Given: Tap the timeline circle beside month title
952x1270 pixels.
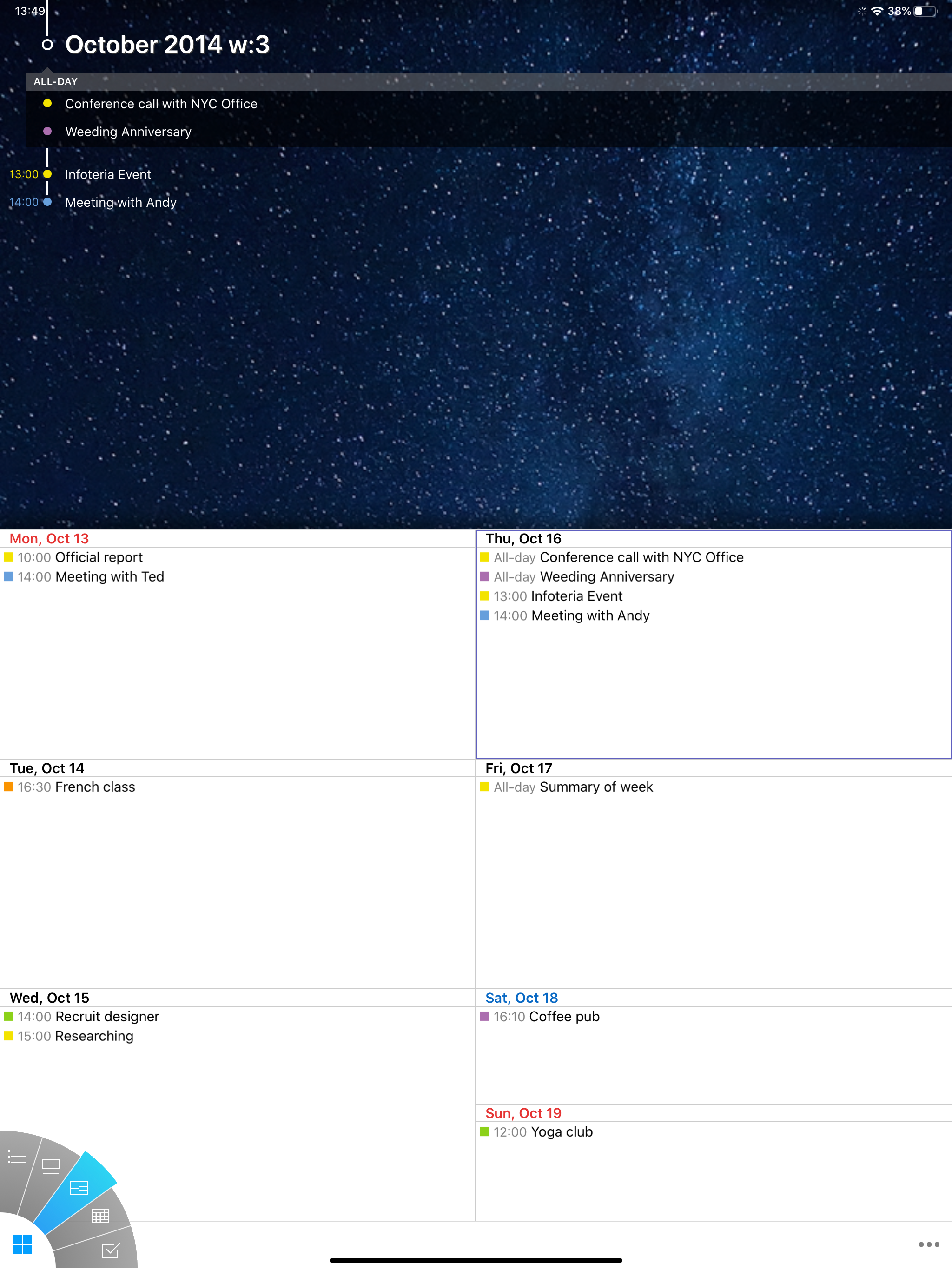Looking at the screenshot, I should coord(48,45).
